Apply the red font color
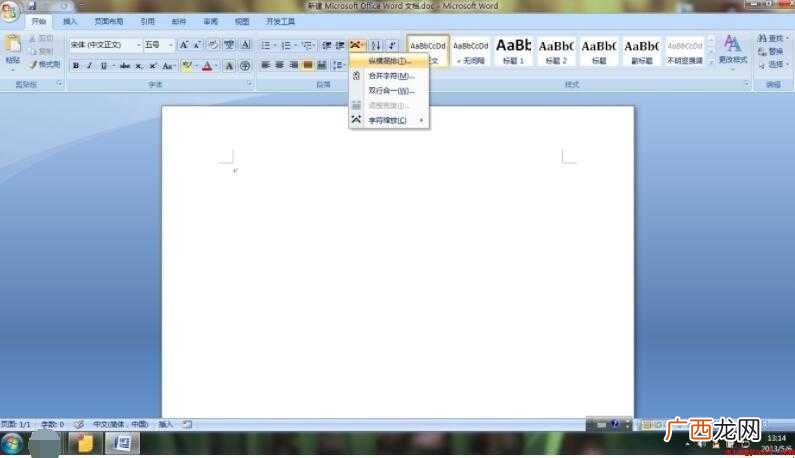Screen dimensions: 795x458 click(207, 66)
